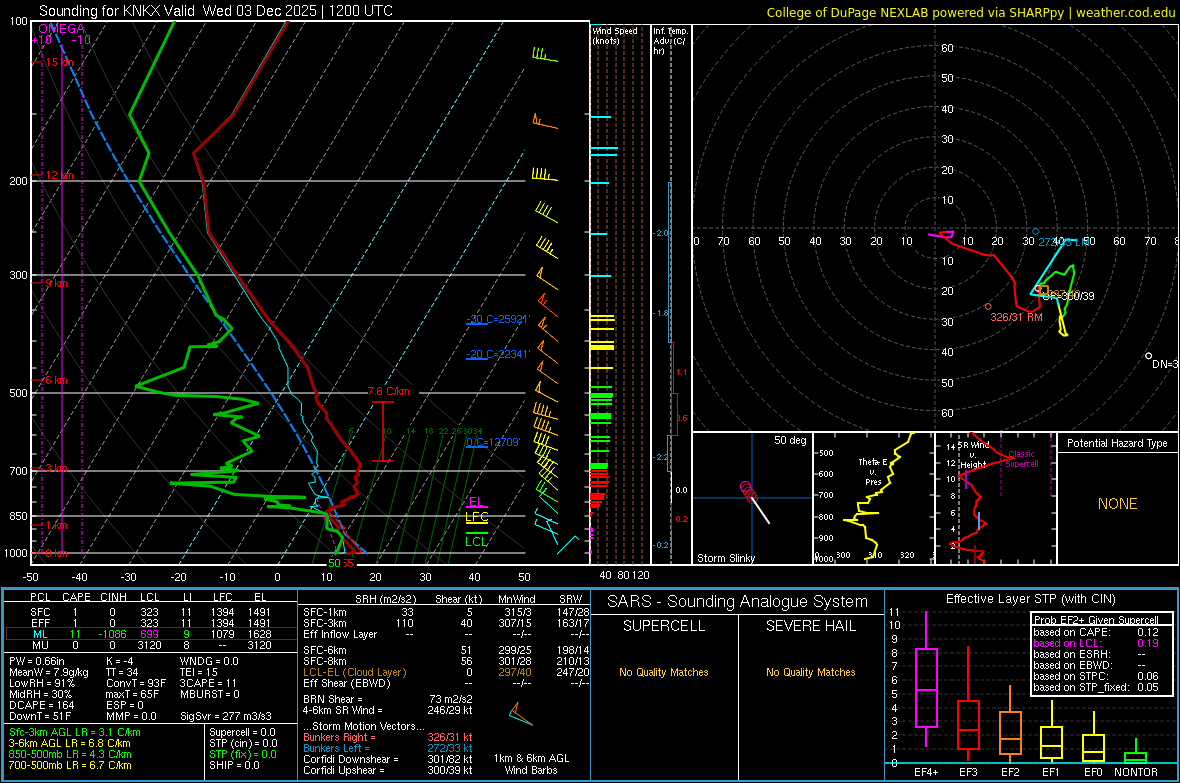The width and height of the screenshot is (1180, 783).
Task: Click the SHIP = 0.0 value
Action: coord(234,766)
